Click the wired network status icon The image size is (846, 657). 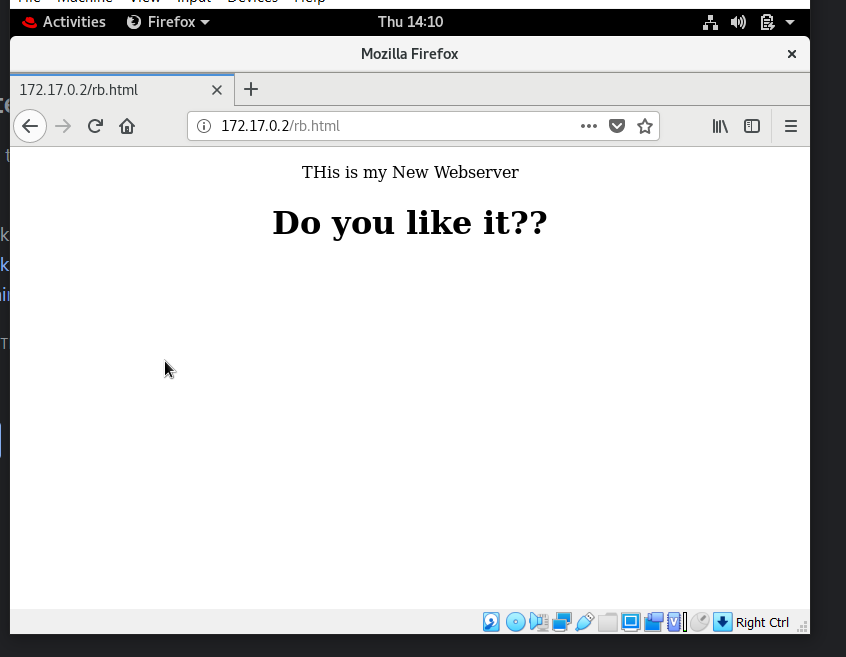pos(710,23)
